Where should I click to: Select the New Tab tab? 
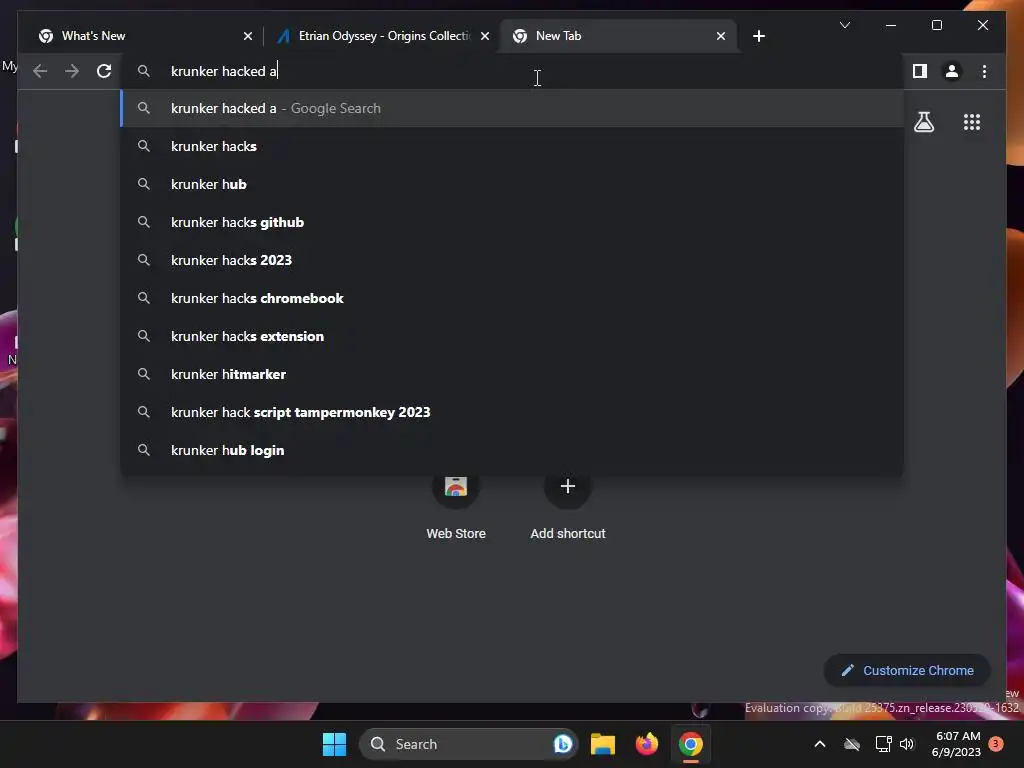(x=618, y=36)
